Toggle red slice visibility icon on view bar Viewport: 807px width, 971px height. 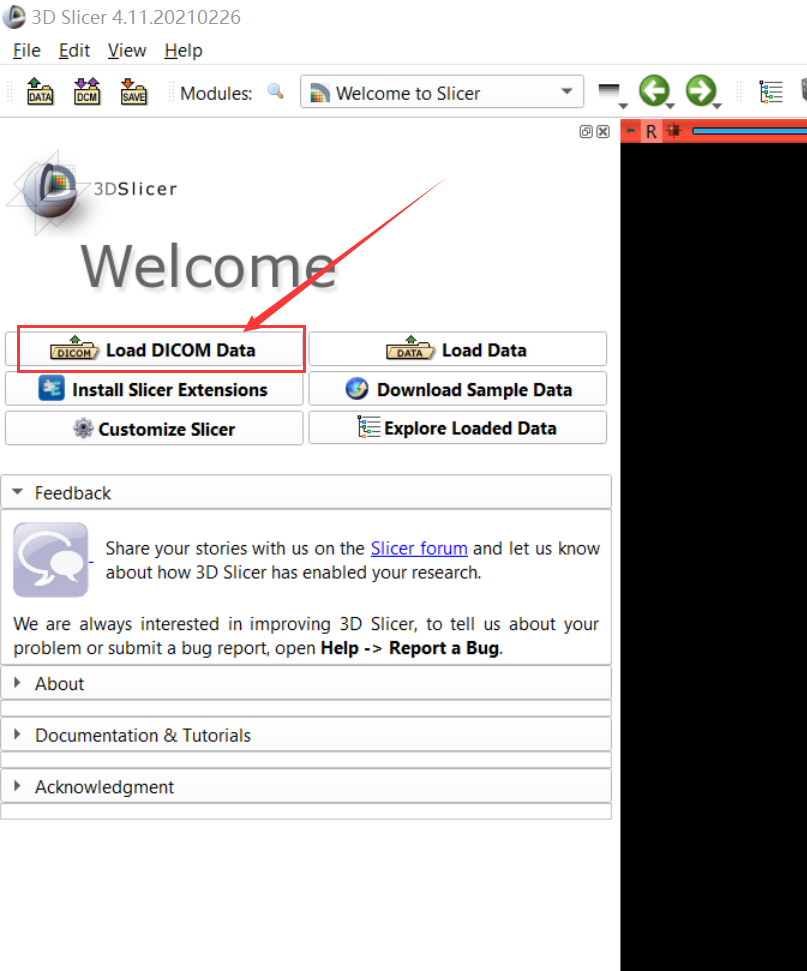[x=673, y=131]
